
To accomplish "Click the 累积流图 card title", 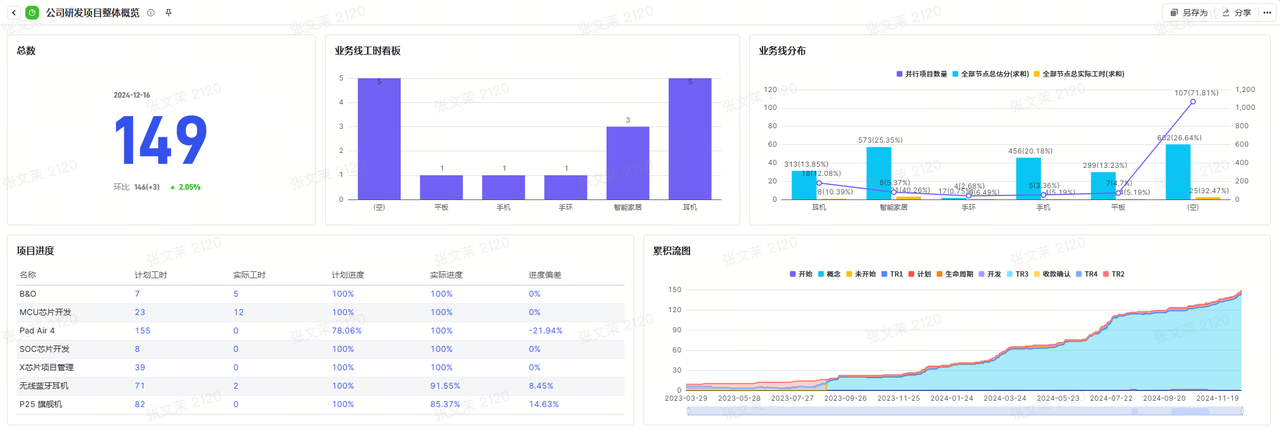I will click(672, 250).
